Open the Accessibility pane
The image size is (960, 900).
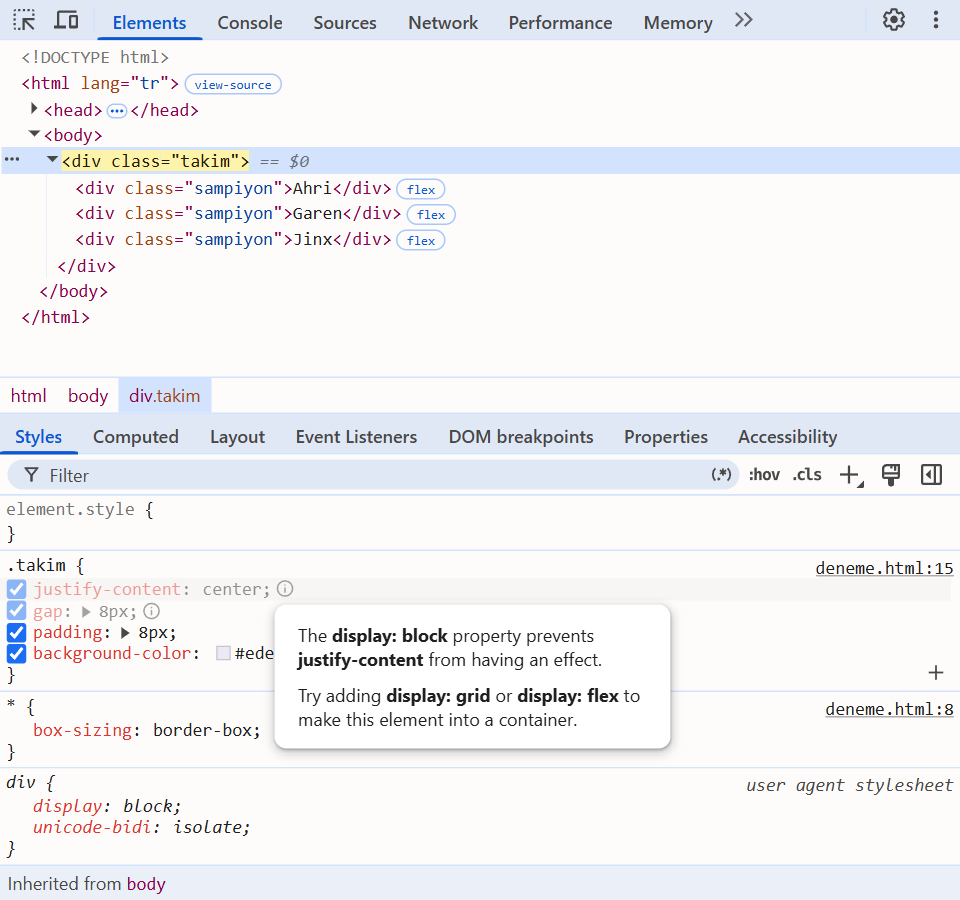coord(787,437)
